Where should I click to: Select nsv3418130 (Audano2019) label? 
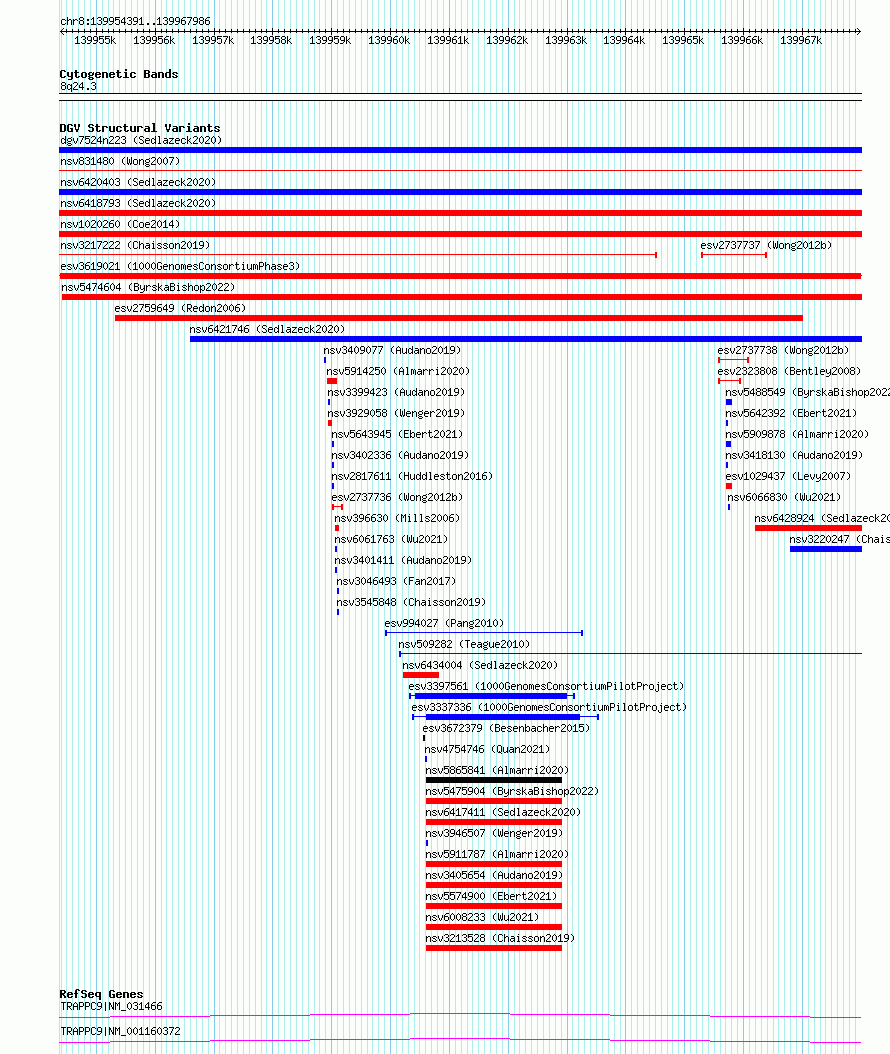pyautogui.click(x=794, y=455)
